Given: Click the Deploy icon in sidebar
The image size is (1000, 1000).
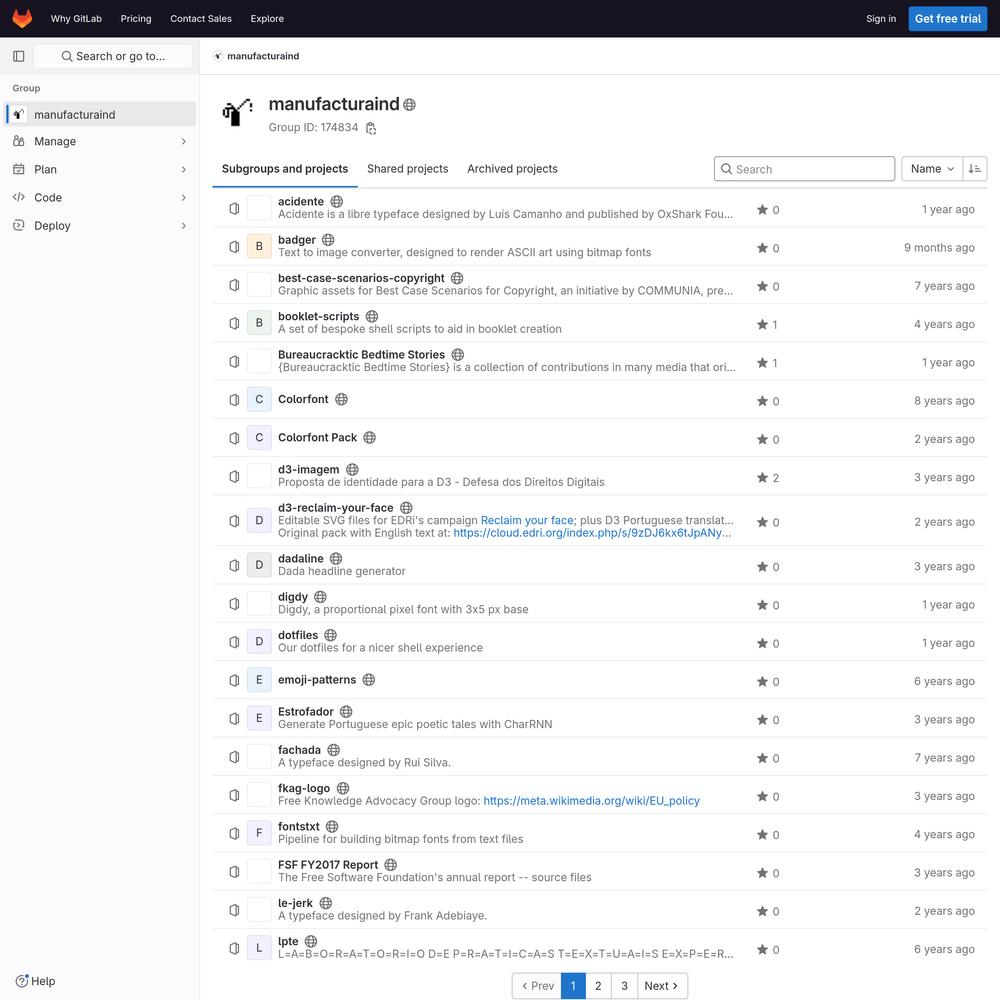Looking at the screenshot, I should tap(18, 225).
